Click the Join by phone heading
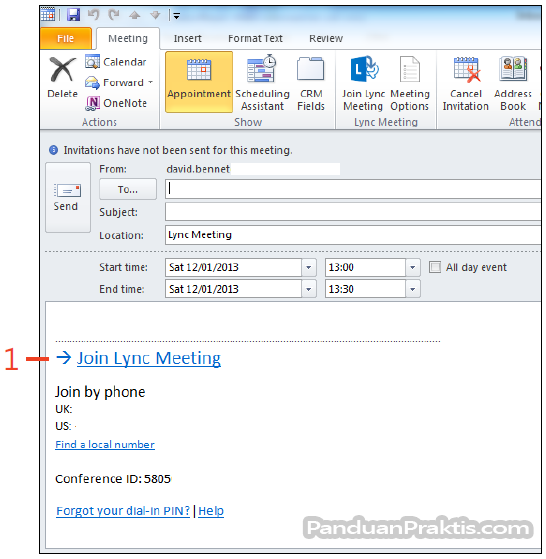Image resolution: width=546 pixels, height=559 pixels. pos(100,392)
